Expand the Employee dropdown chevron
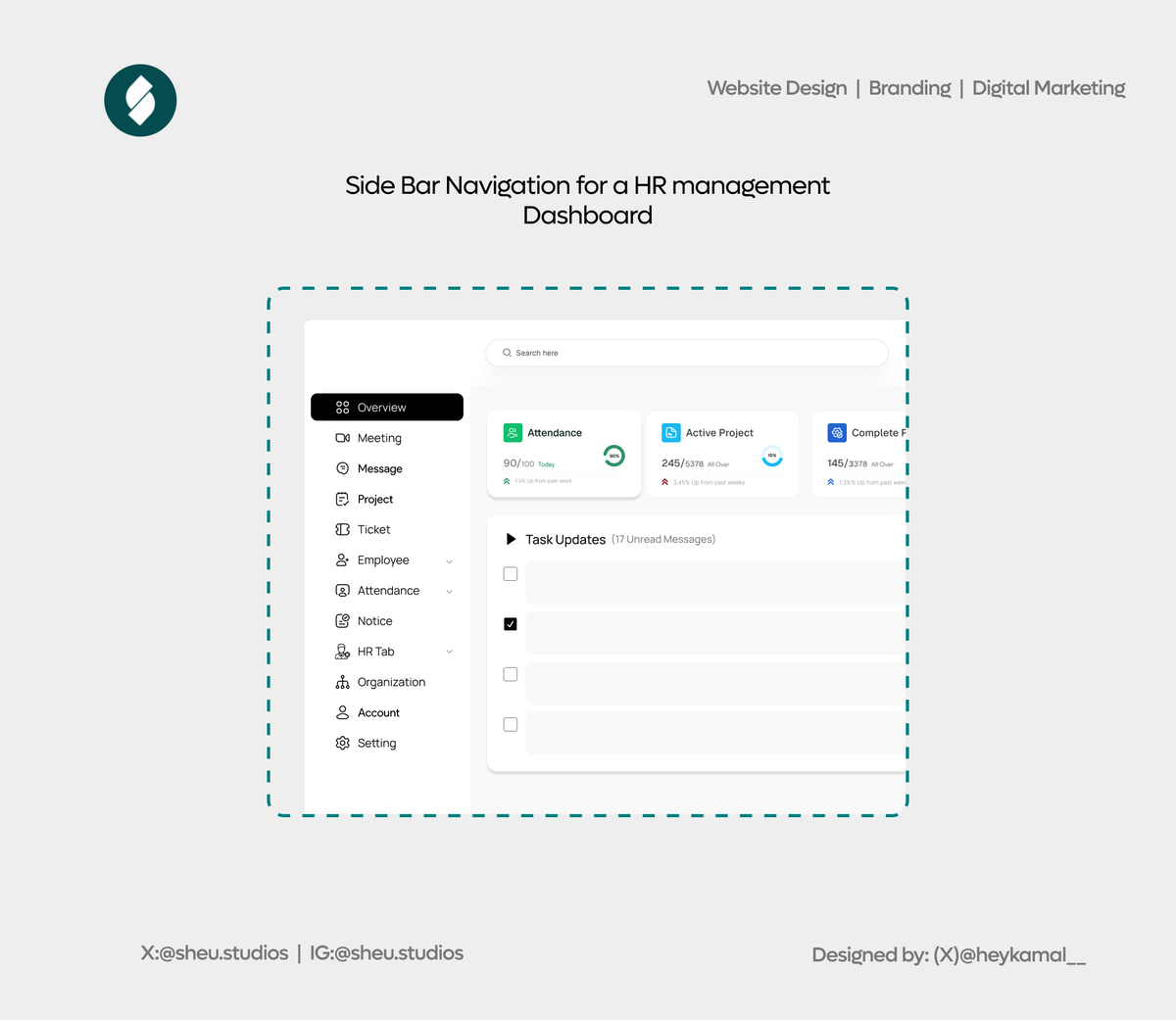This screenshot has width=1176, height=1020. (449, 560)
